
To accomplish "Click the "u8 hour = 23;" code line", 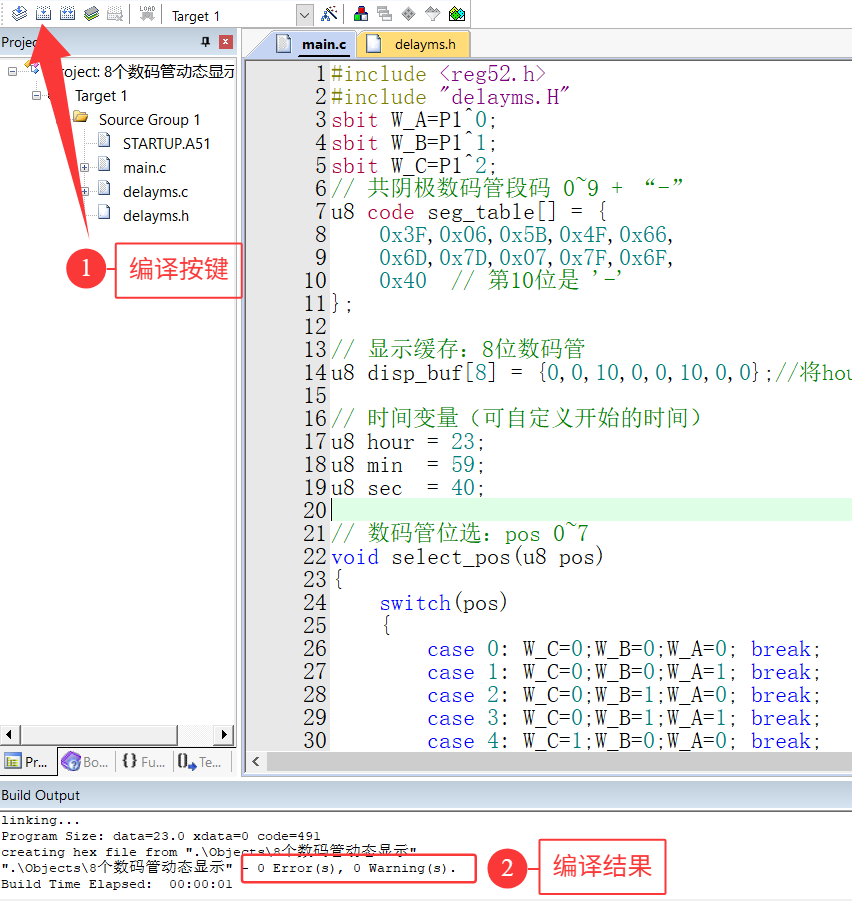I will click(x=408, y=442).
